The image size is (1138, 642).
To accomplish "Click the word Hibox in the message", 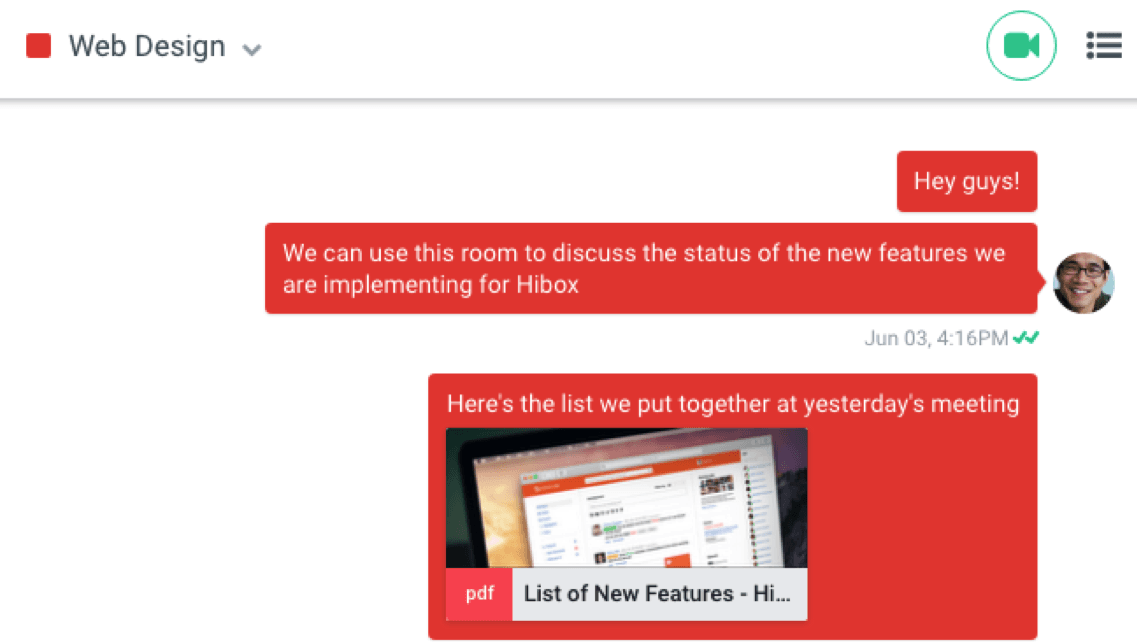I will (547, 284).
